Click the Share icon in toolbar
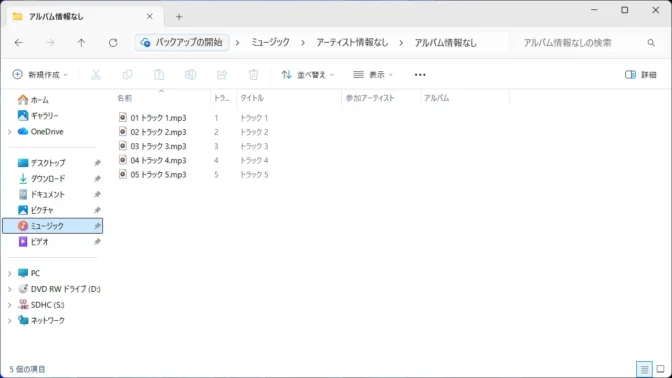Viewport: 672px width, 378px height. [222, 75]
